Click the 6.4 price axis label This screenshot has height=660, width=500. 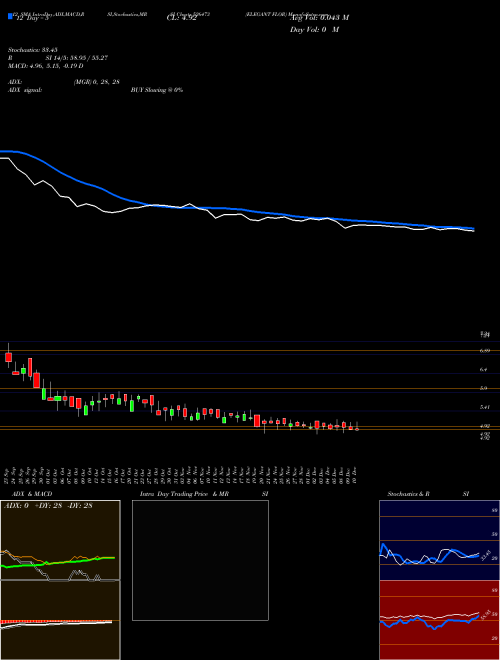click(484, 370)
